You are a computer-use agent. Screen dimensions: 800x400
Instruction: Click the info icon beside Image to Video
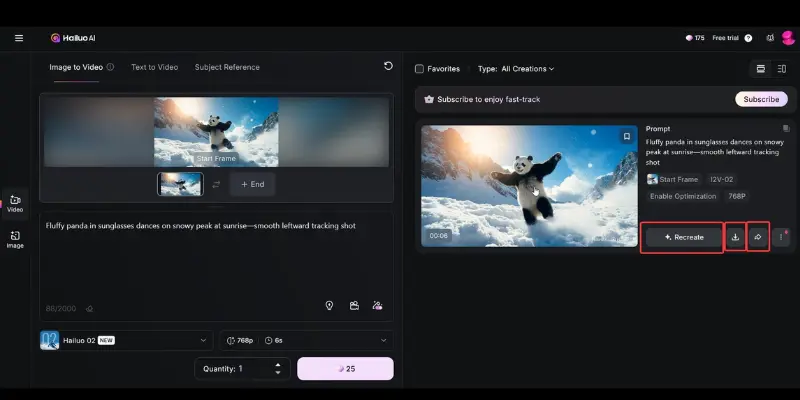(x=110, y=67)
